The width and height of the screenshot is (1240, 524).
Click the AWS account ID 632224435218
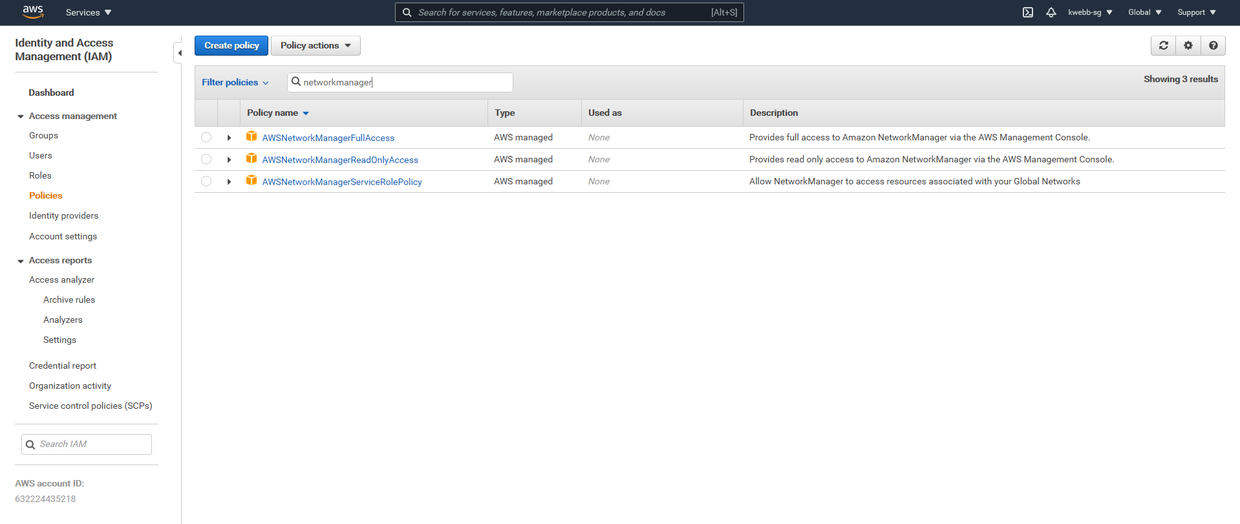(x=45, y=498)
